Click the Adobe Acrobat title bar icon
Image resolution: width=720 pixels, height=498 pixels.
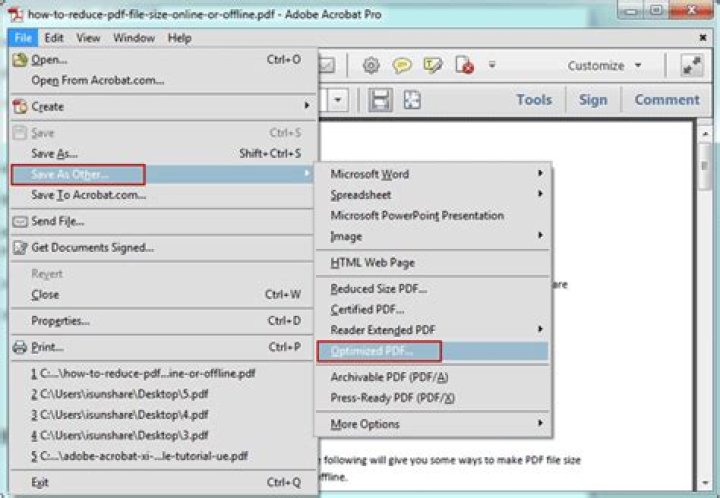[16, 15]
